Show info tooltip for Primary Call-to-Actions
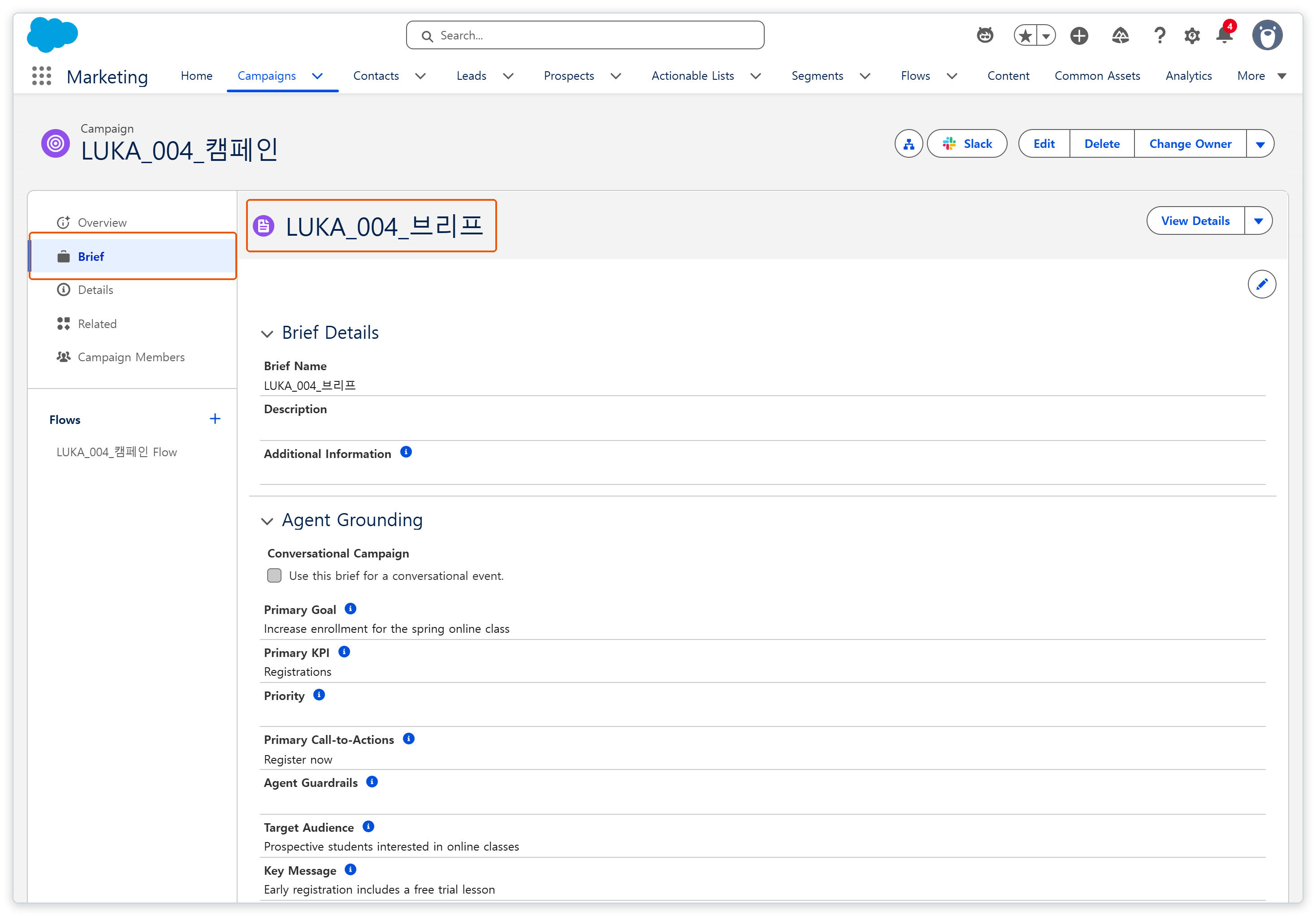 click(409, 739)
